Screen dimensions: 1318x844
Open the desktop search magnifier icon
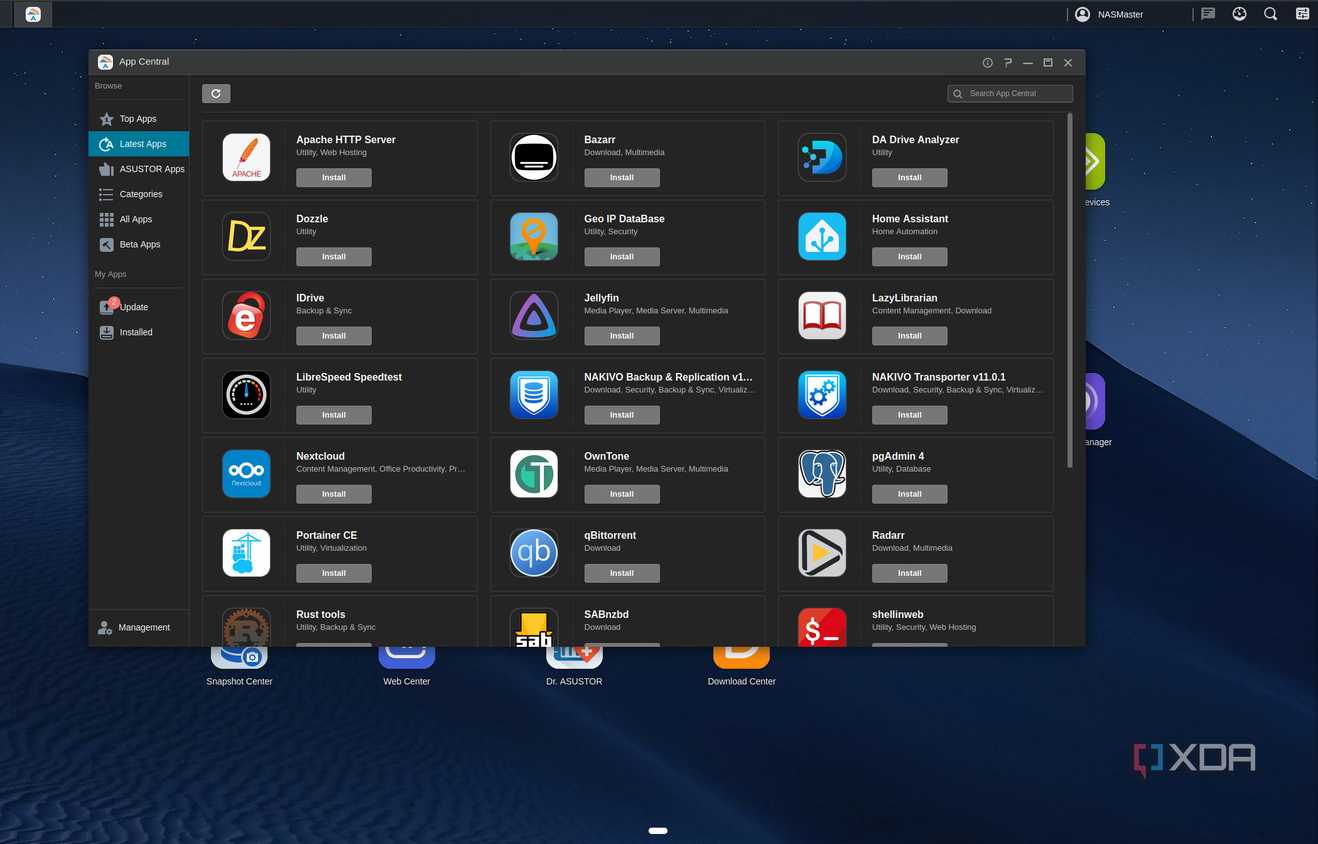pyautogui.click(x=1270, y=14)
